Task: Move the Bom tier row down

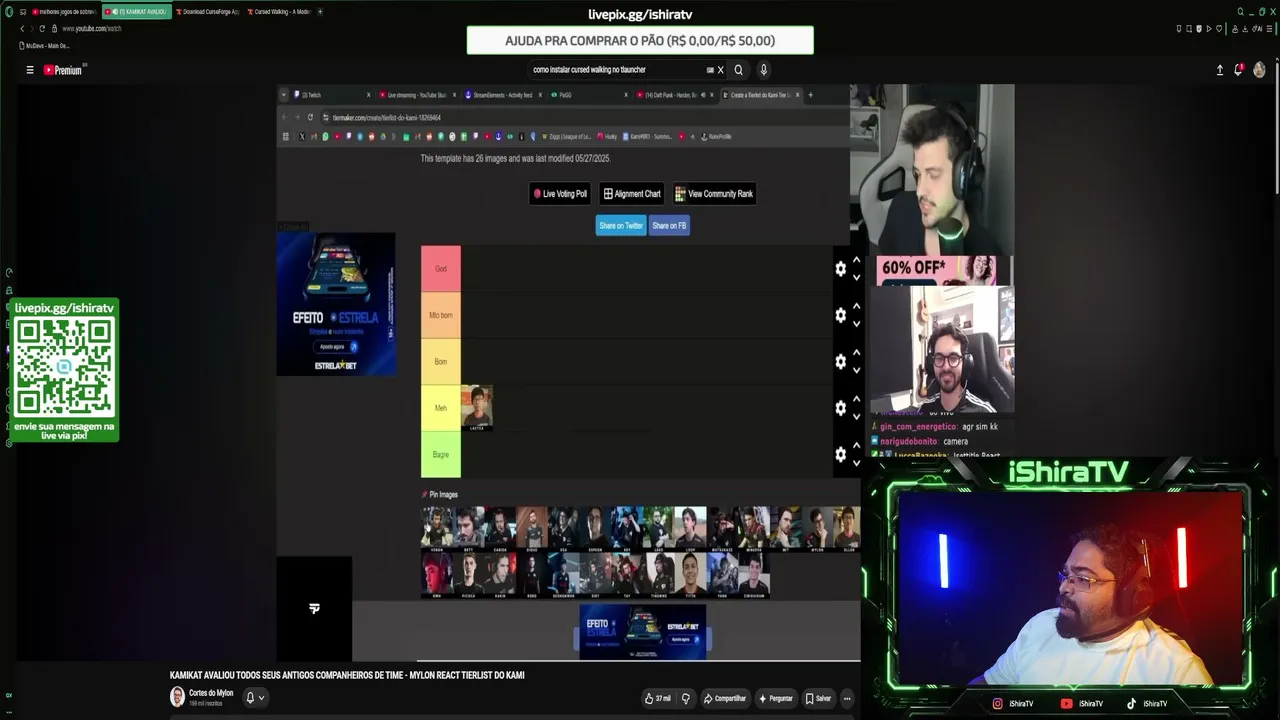Action: tap(856, 370)
